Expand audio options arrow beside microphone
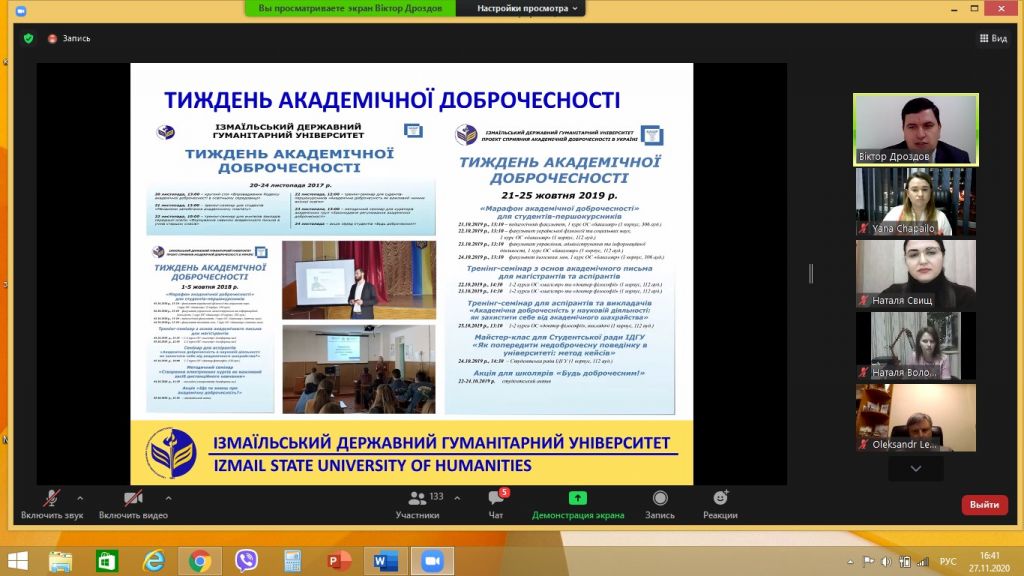This screenshot has height=576, width=1024. point(80,498)
